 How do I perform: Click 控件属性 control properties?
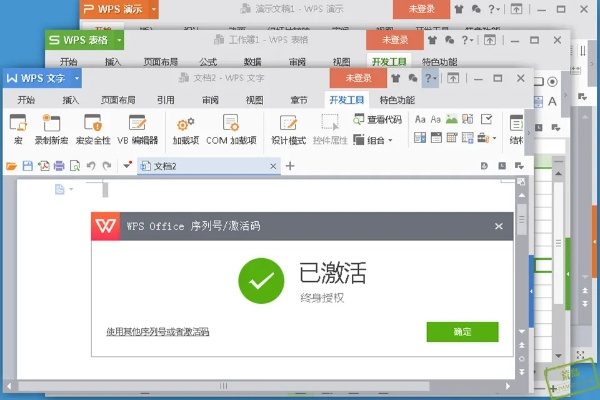tap(330, 129)
